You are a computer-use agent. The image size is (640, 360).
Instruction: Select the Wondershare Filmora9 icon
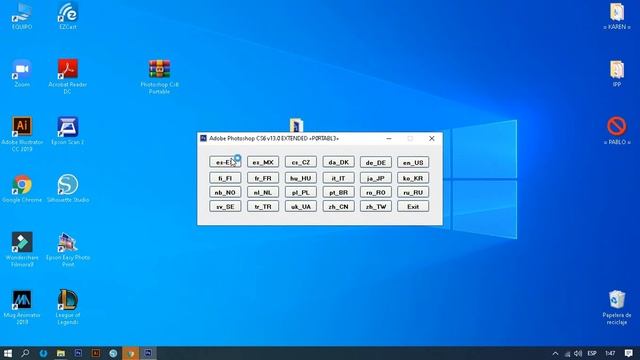22,249
